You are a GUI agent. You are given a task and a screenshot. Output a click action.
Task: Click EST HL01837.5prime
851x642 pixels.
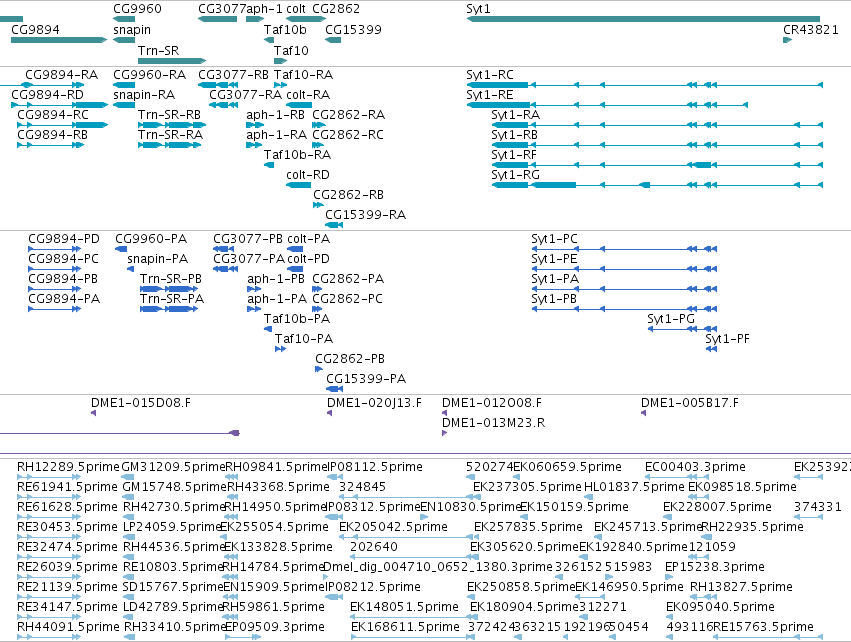click(634, 487)
